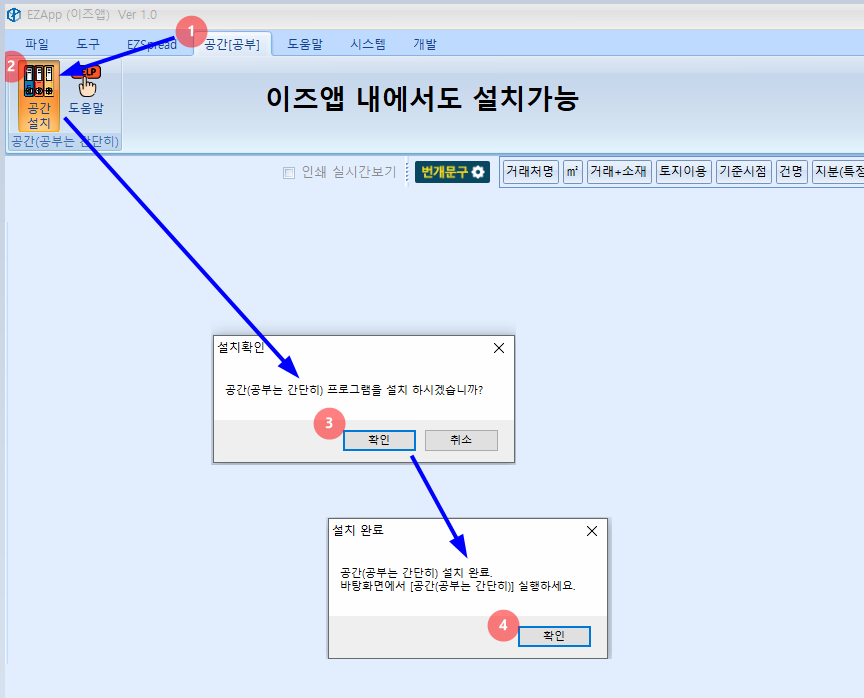Click the 공간 설치 install icon
This screenshot has height=698, width=864.
(x=39, y=96)
